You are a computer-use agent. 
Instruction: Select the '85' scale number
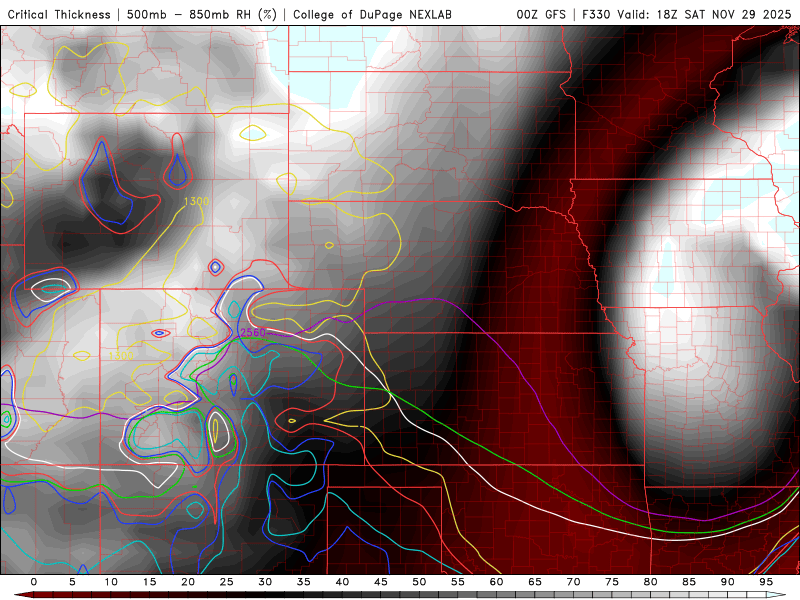(689, 582)
